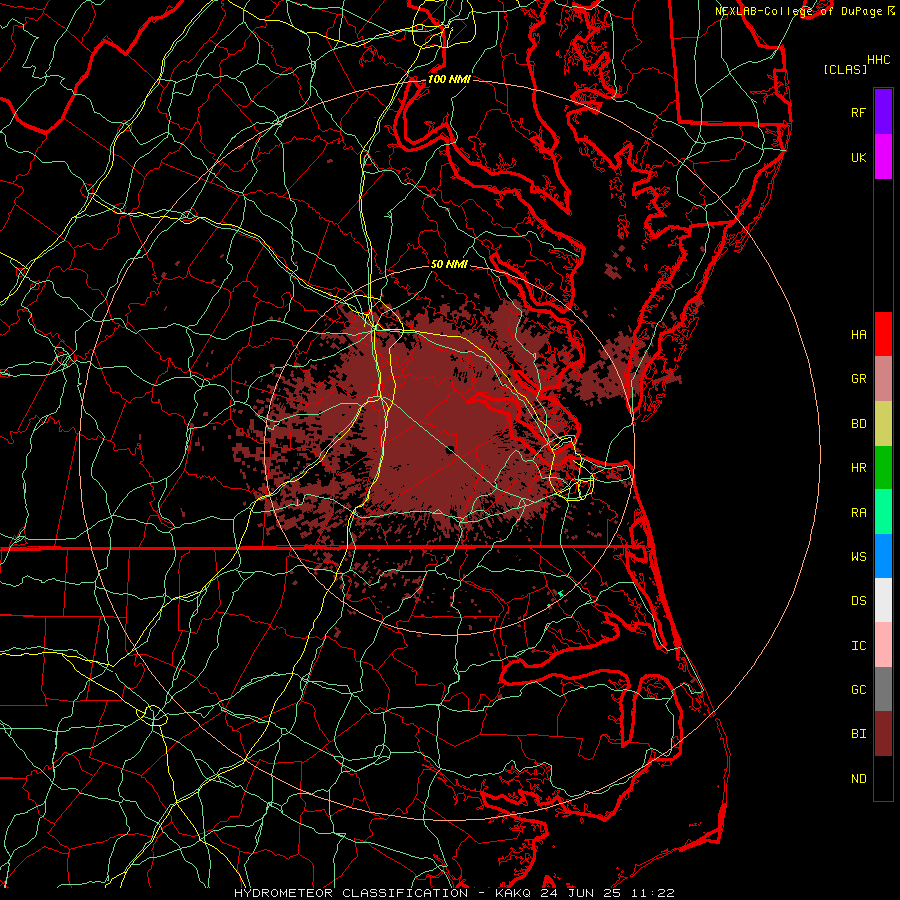The image size is (900, 900).
Task: Click the RF purple legend swatch
Action: [883, 112]
